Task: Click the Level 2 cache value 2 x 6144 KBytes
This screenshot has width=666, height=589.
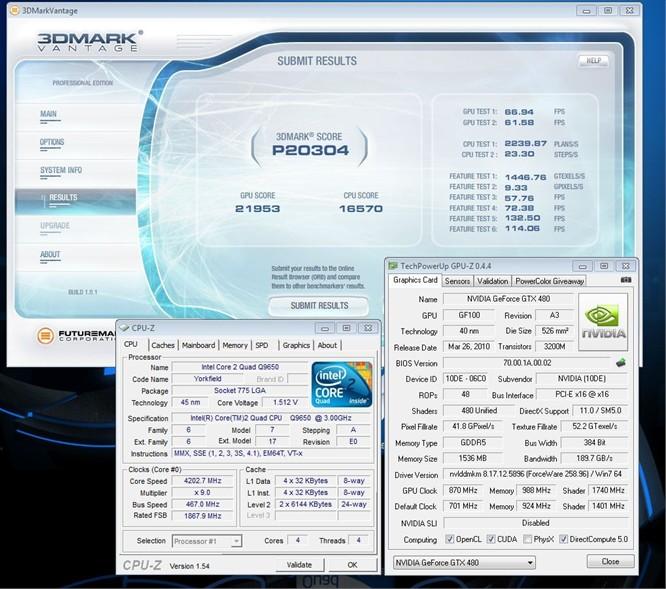Action: [x=305, y=504]
